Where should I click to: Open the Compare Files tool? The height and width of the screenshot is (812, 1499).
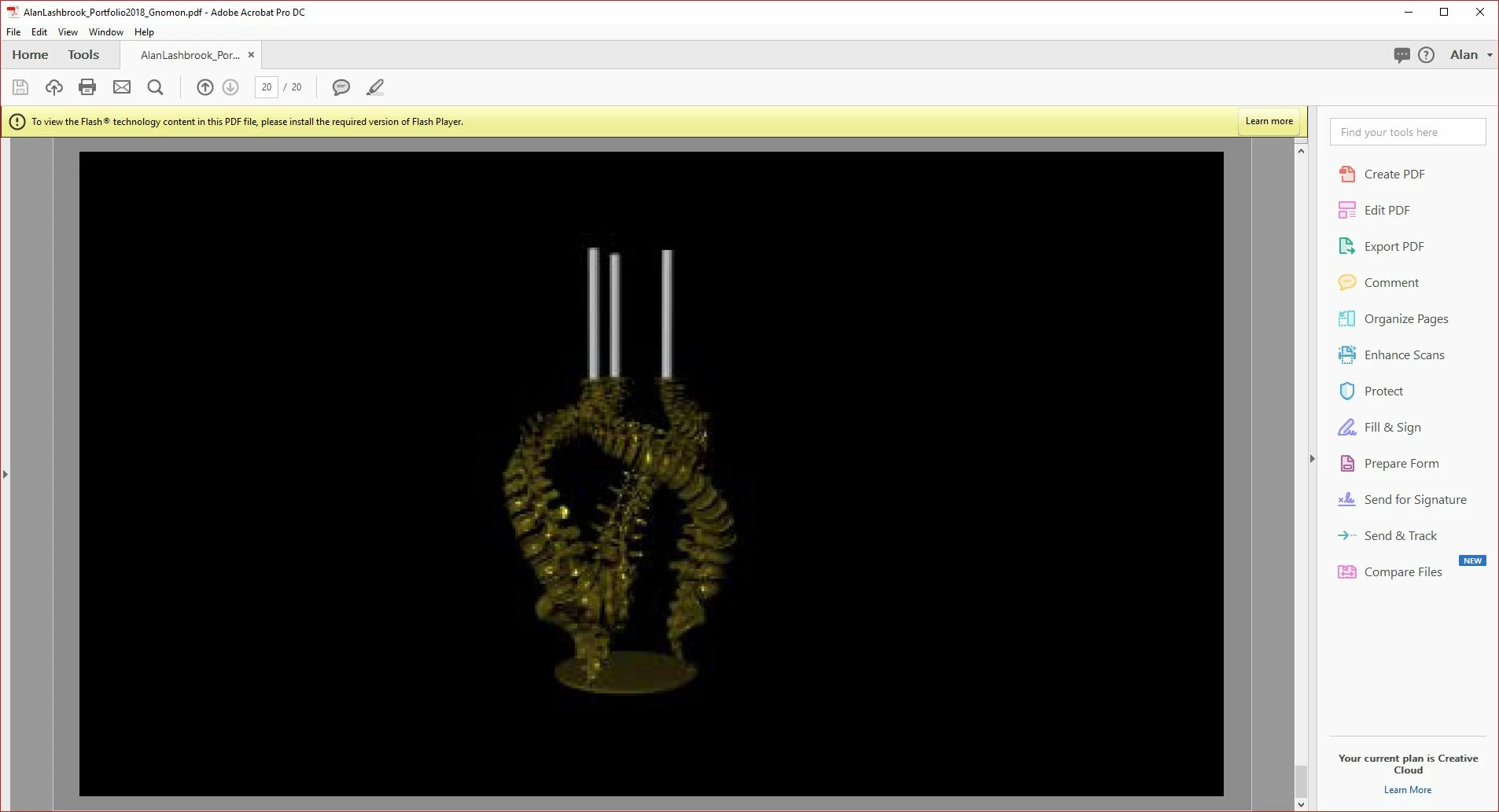click(x=1390, y=572)
